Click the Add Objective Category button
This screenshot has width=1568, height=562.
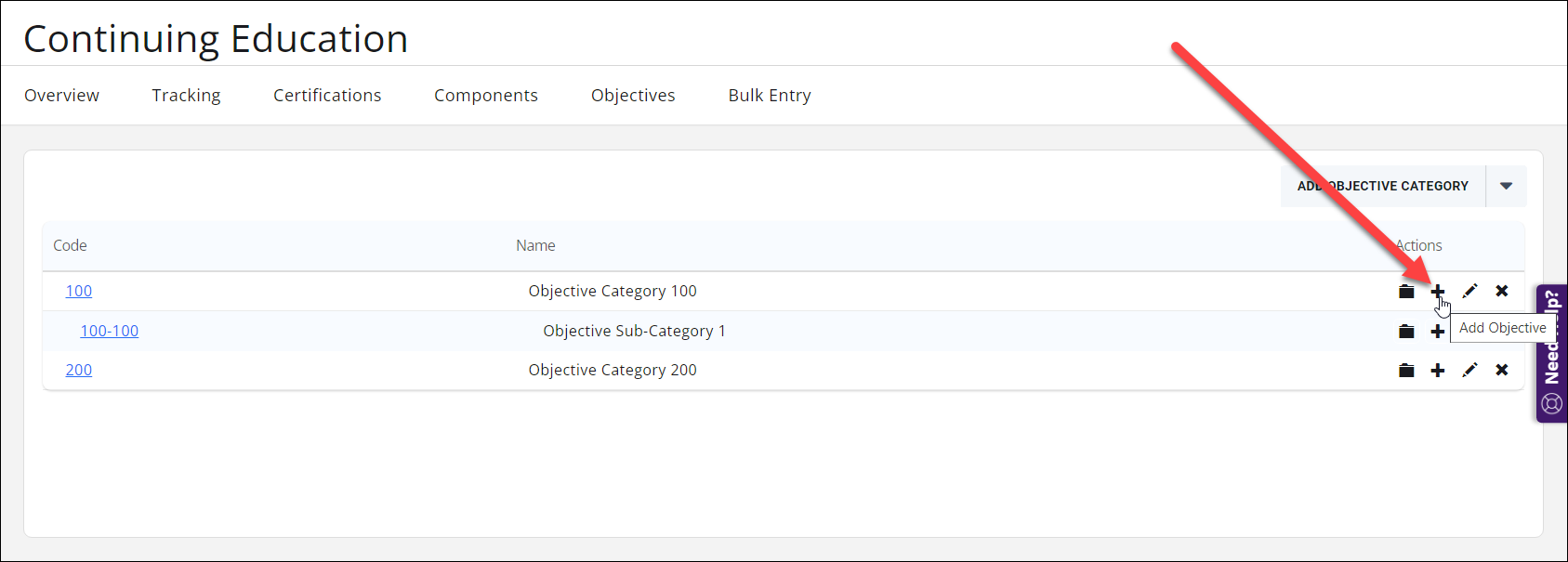[x=1382, y=186]
